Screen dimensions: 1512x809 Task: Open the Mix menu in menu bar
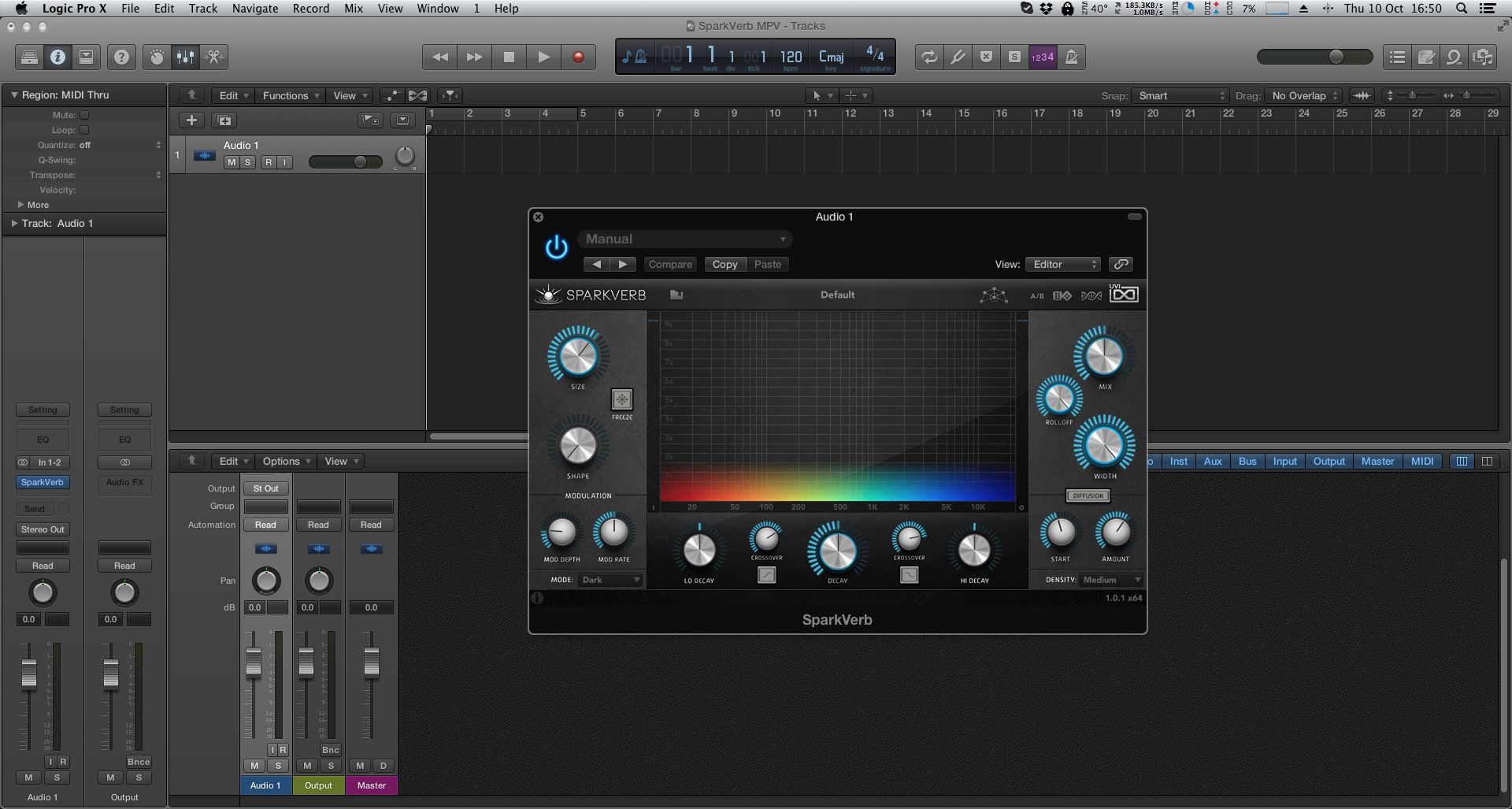(x=354, y=9)
